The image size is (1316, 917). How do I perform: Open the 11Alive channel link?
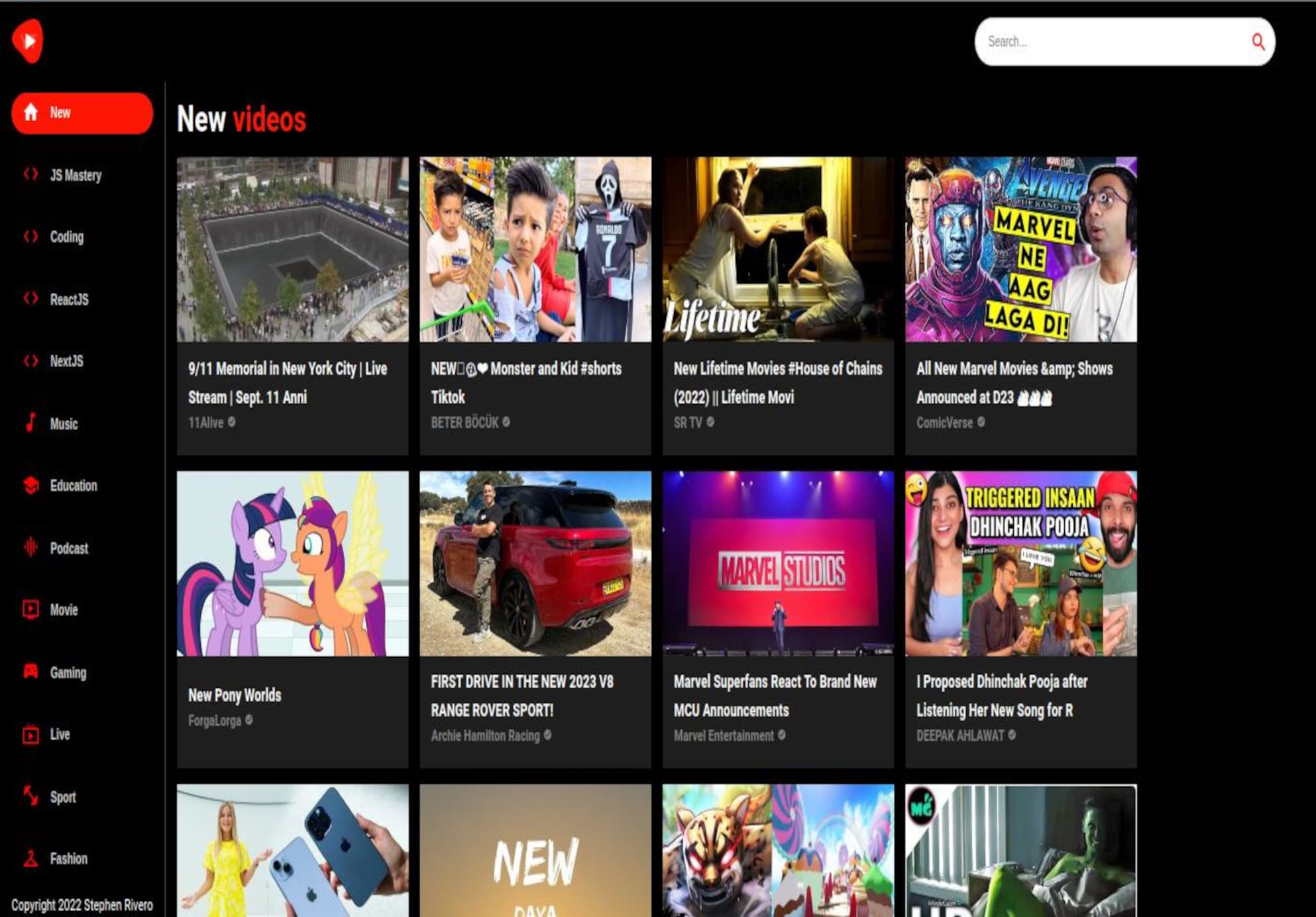tap(205, 422)
